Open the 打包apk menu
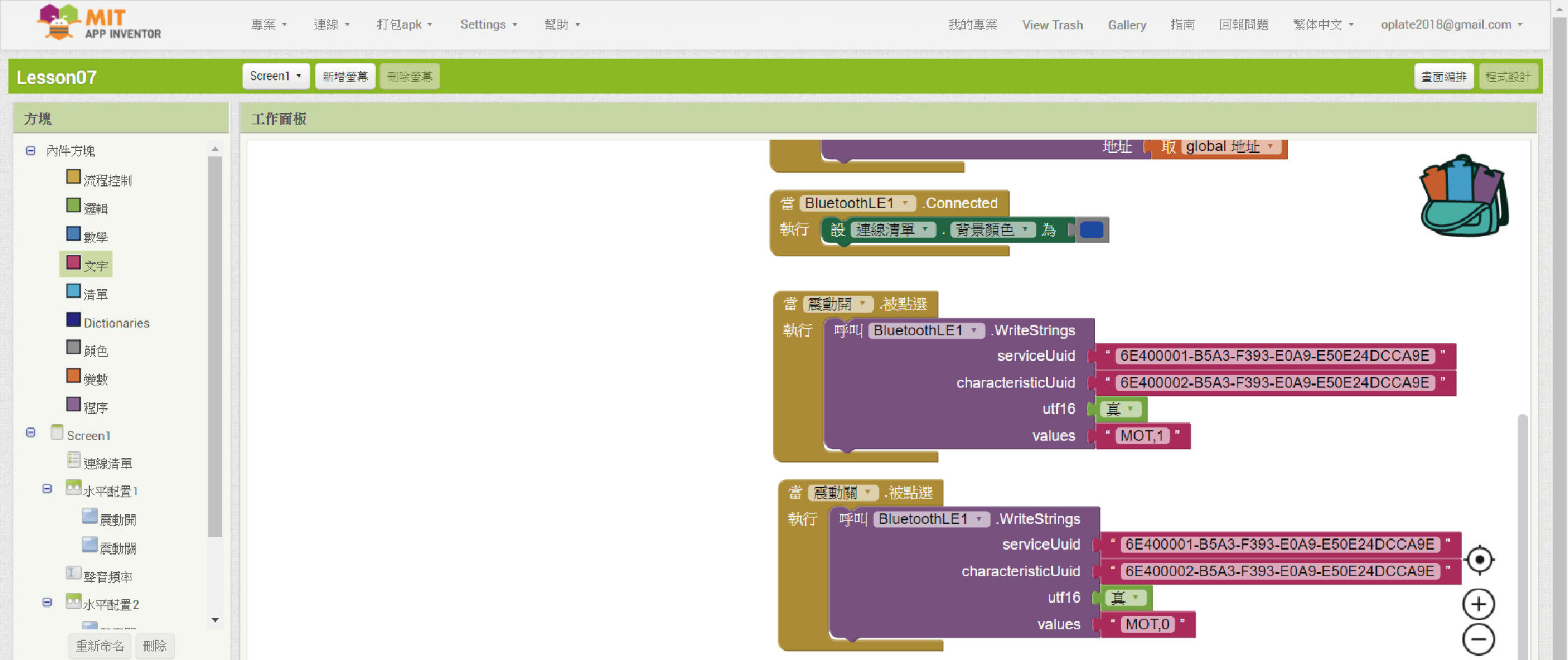This screenshot has width=1568, height=660. 404,24
